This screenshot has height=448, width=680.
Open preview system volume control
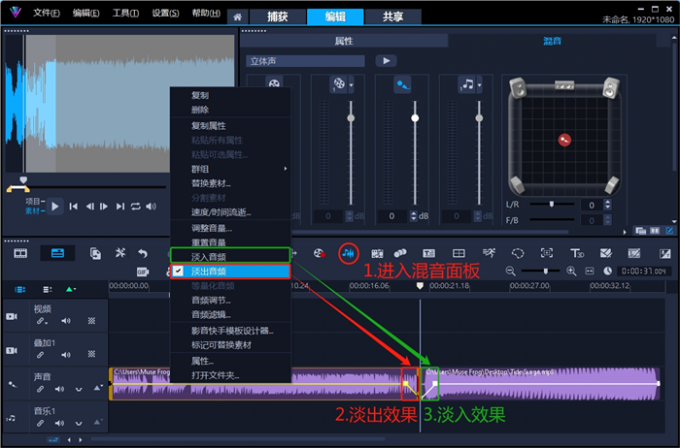[151, 206]
